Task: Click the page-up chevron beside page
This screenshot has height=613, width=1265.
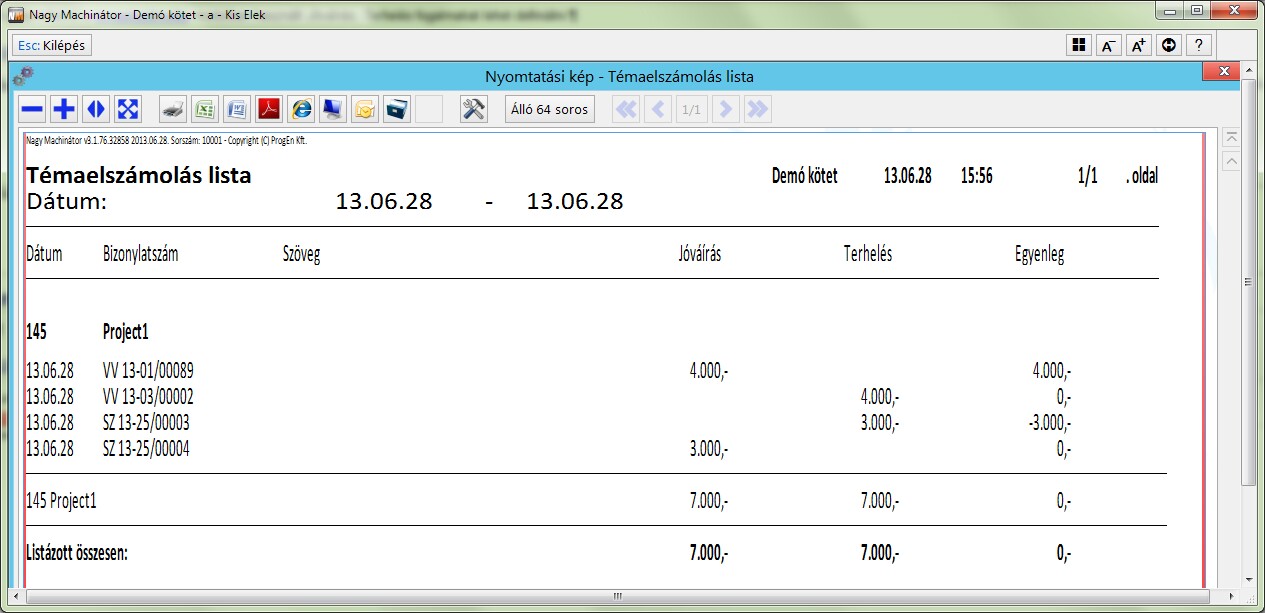Action: [1232, 161]
